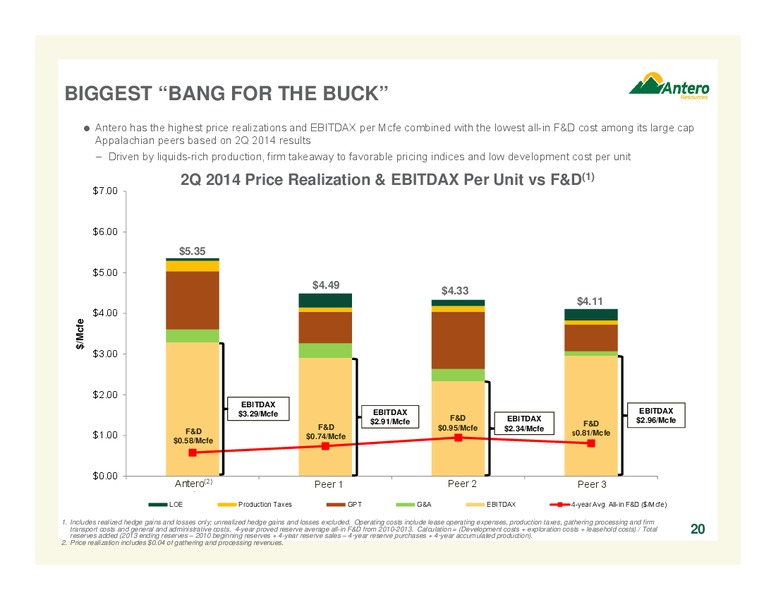Viewport: 776px width, 600px height.
Task: Click the $6.00 y-axis tick label
Action: point(105,232)
